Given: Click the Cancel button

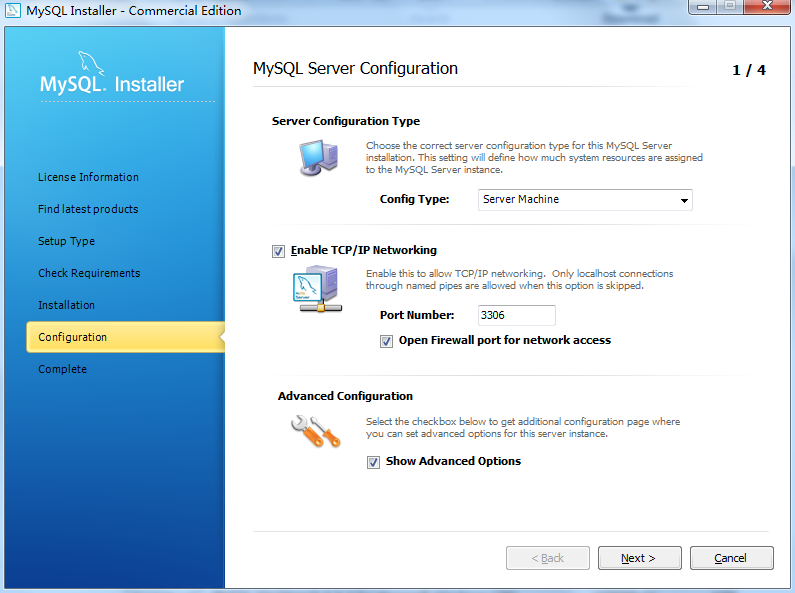Looking at the screenshot, I should (x=731, y=558).
